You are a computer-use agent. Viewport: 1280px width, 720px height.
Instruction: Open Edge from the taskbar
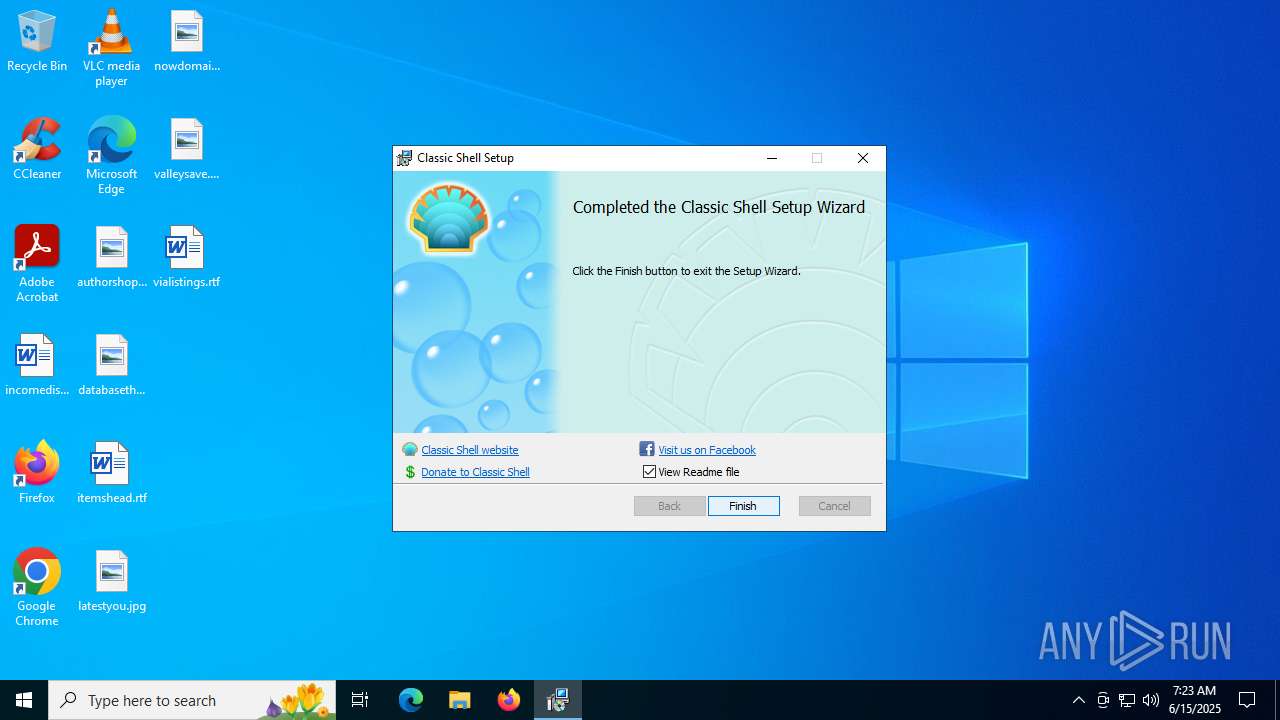[x=411, y=700]
